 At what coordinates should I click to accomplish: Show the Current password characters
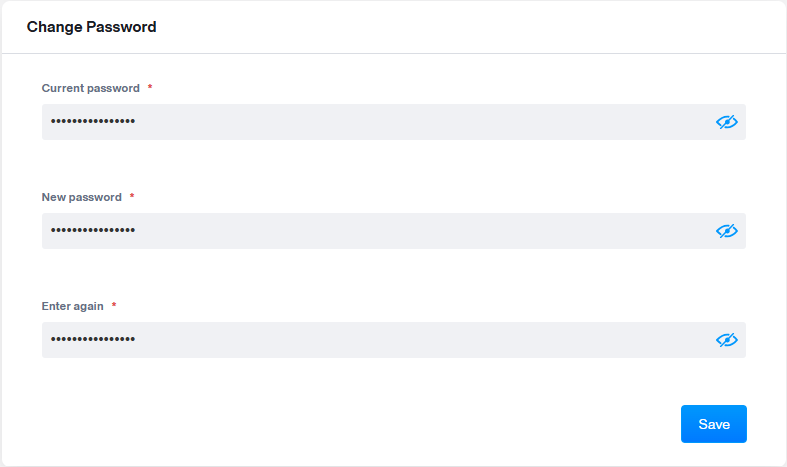click(726, 122)
